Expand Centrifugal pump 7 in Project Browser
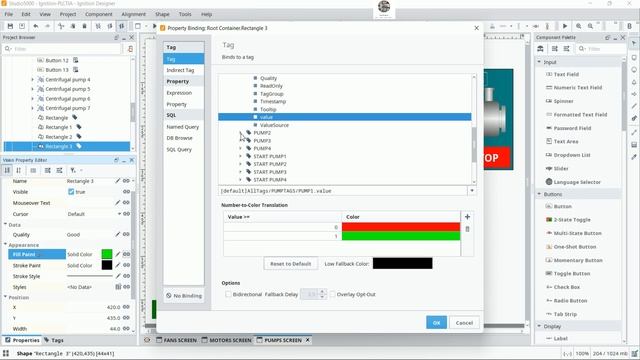 [x=33, y=108]
